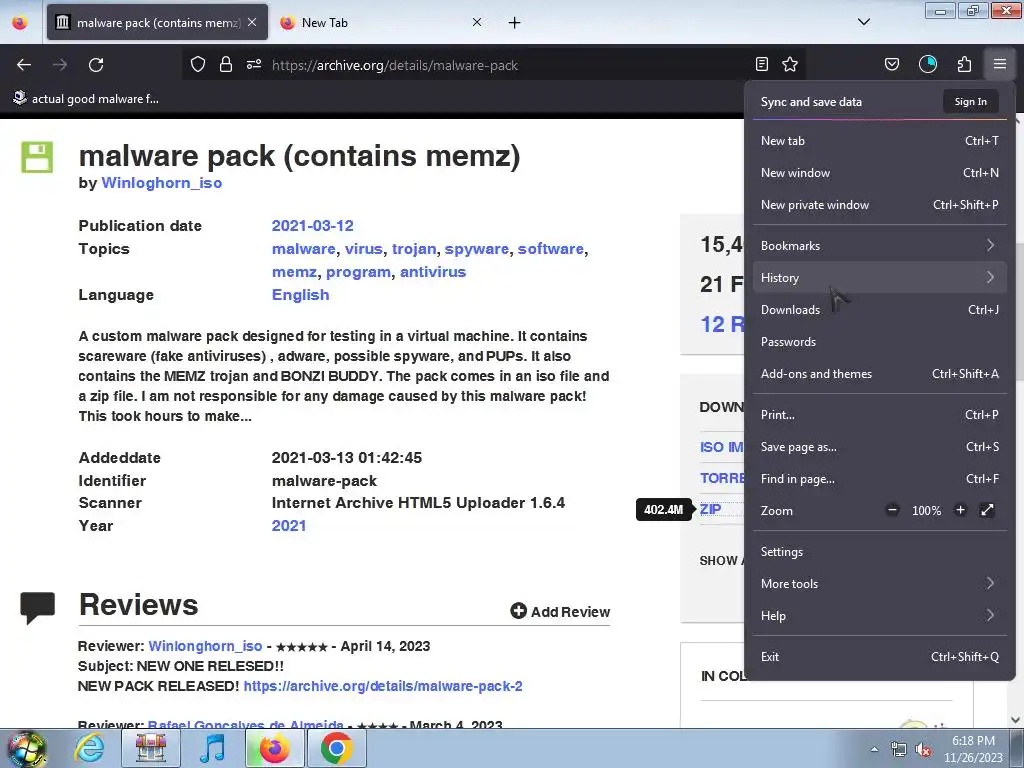Open a new tab with plus button
Viewport: 1024px width, 768px height.
pyautogui.click(x=515, y=23)
